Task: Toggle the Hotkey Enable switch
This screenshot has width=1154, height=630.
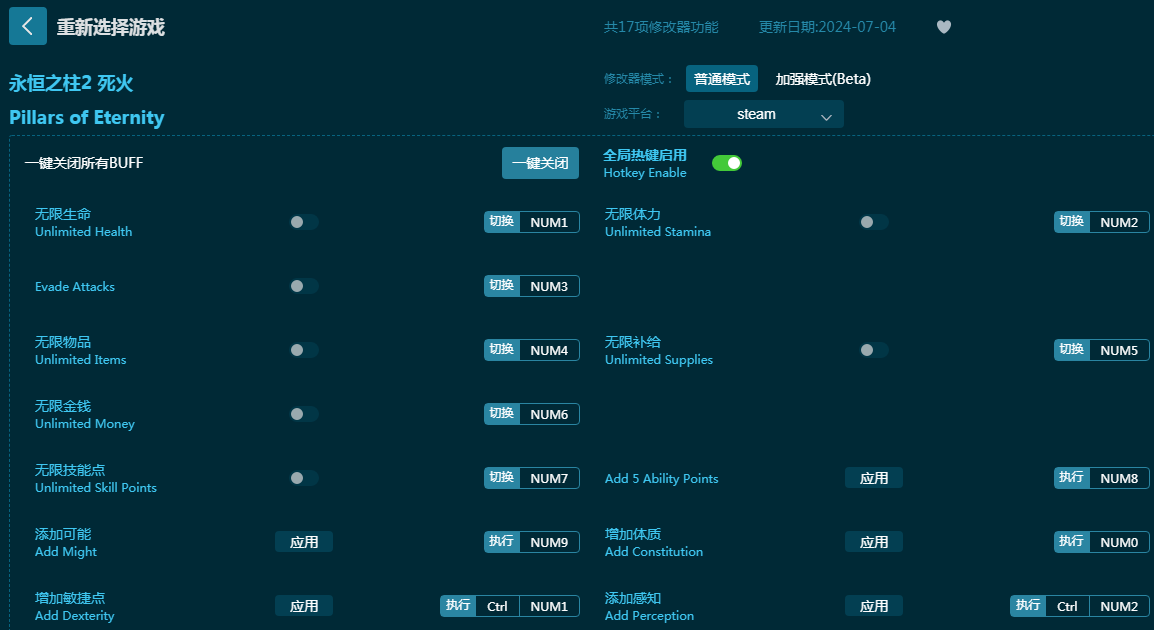Action: pos(726,163)
